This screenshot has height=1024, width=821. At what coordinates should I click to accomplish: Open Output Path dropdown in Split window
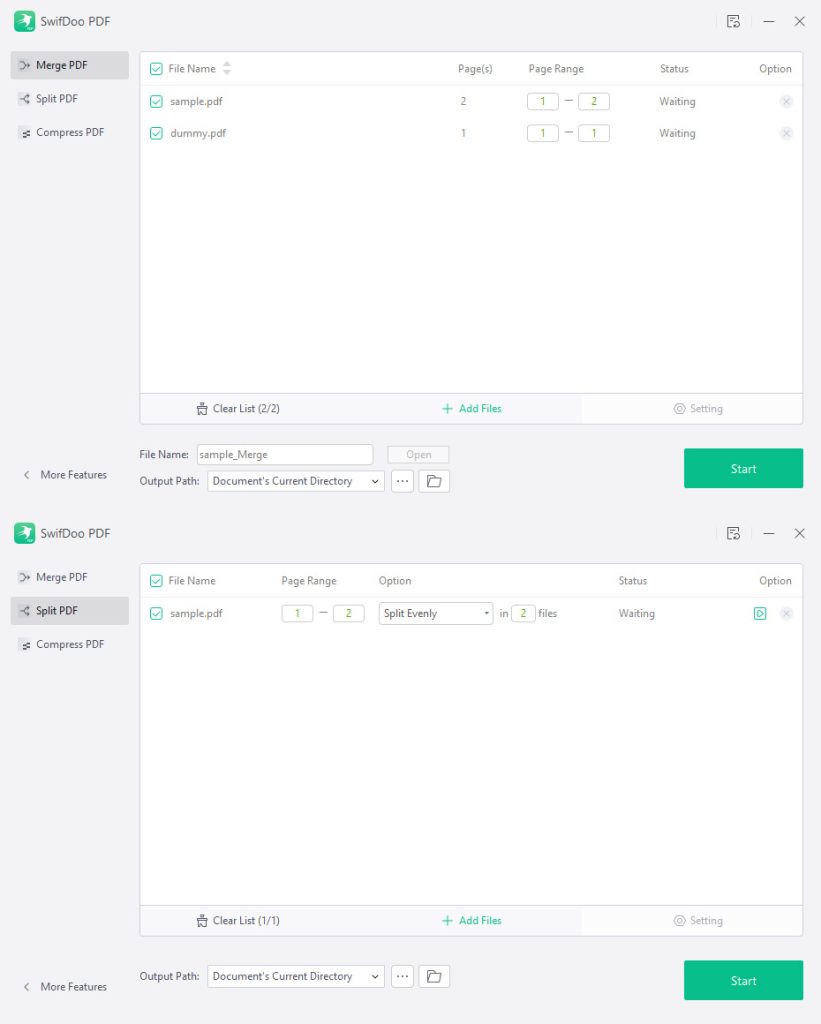(296, 976)
